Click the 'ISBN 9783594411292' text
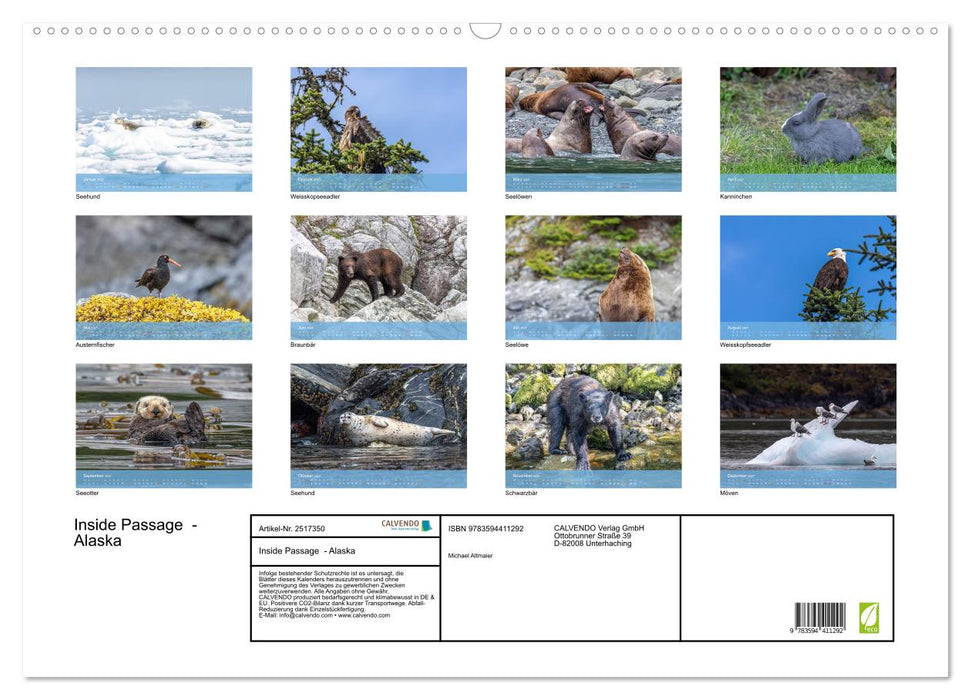Viewport: 971px width, 700px height. [486, 528]
